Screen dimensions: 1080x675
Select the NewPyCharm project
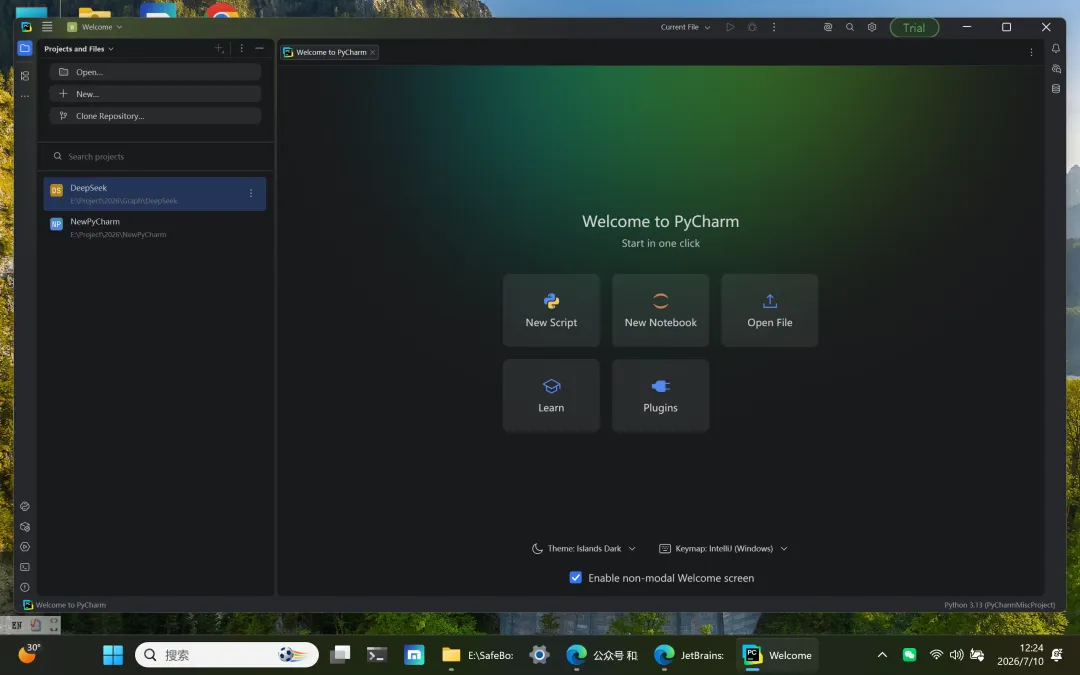click(x=154, y=227)
